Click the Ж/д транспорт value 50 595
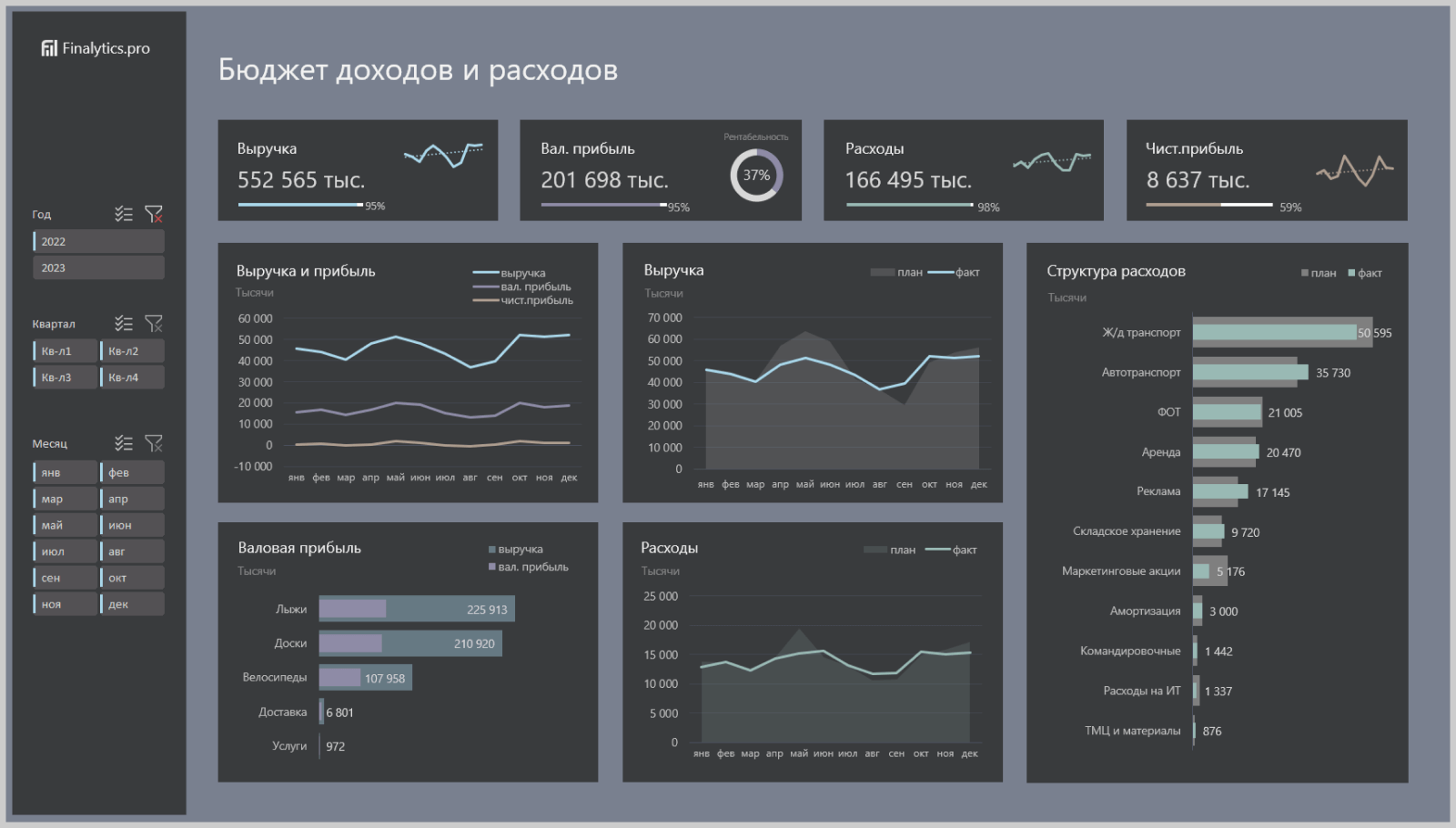Image resolution: width=1456 pixels, height=828 pixels. pos(1374,333)
